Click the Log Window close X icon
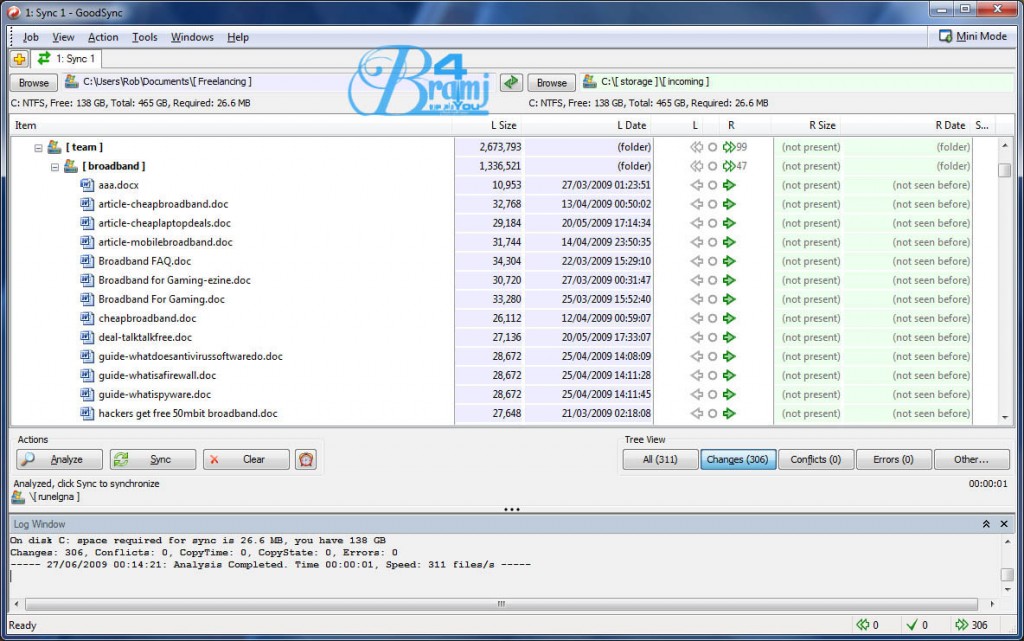The image size is (1024, 641). pos(1006,524)
